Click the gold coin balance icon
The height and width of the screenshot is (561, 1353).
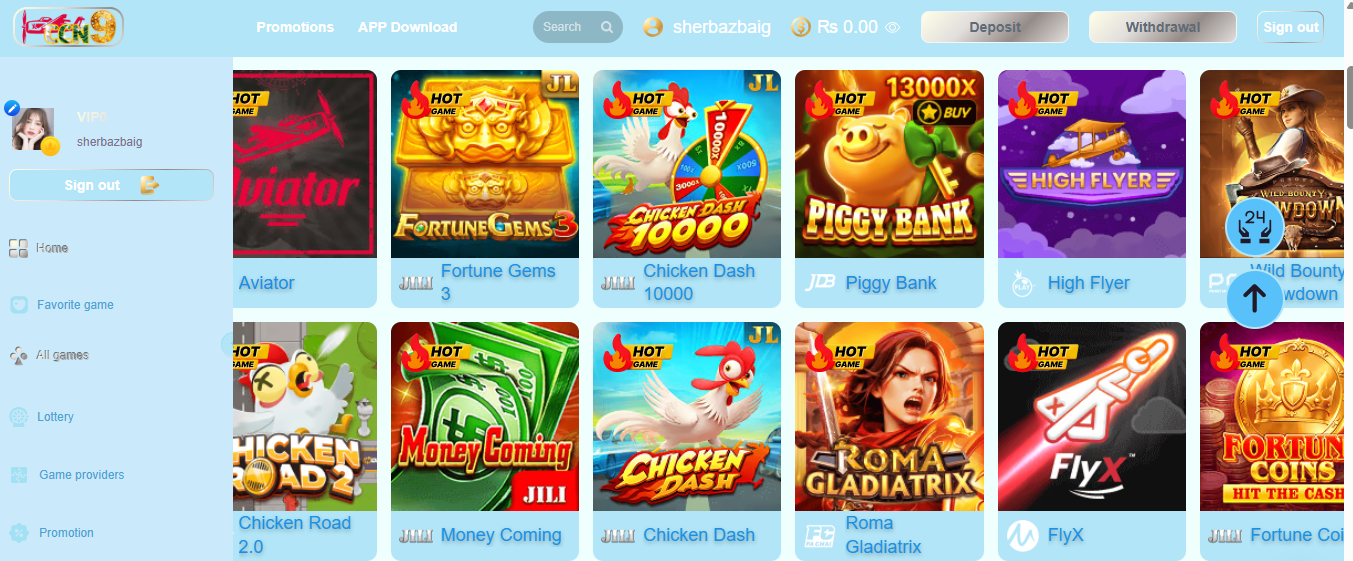pos(801,28)
